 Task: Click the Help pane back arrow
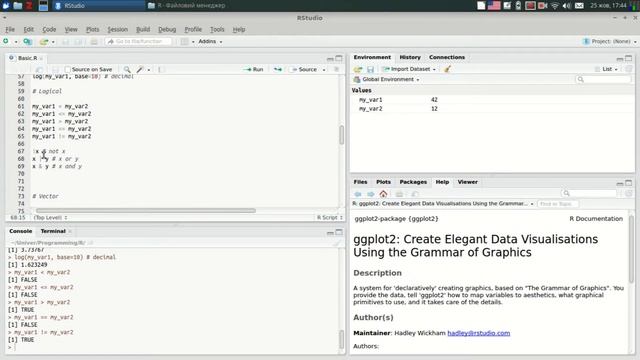pos(358,194)
